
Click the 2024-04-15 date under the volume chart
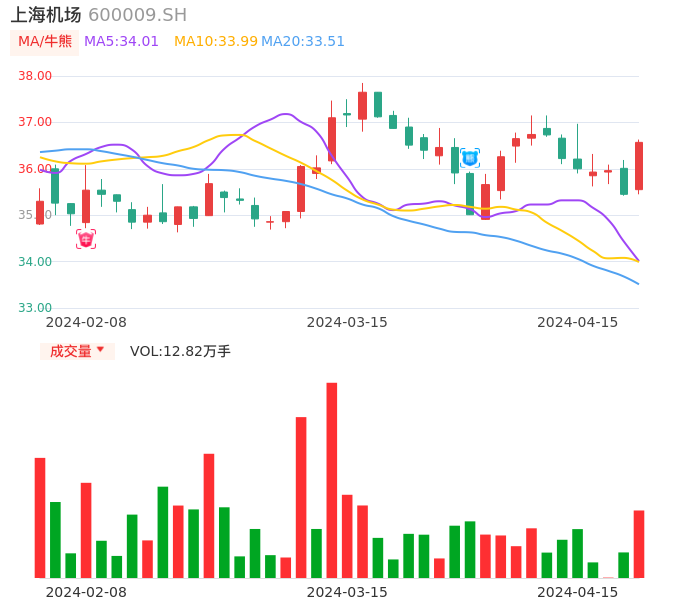coord(578,592)
